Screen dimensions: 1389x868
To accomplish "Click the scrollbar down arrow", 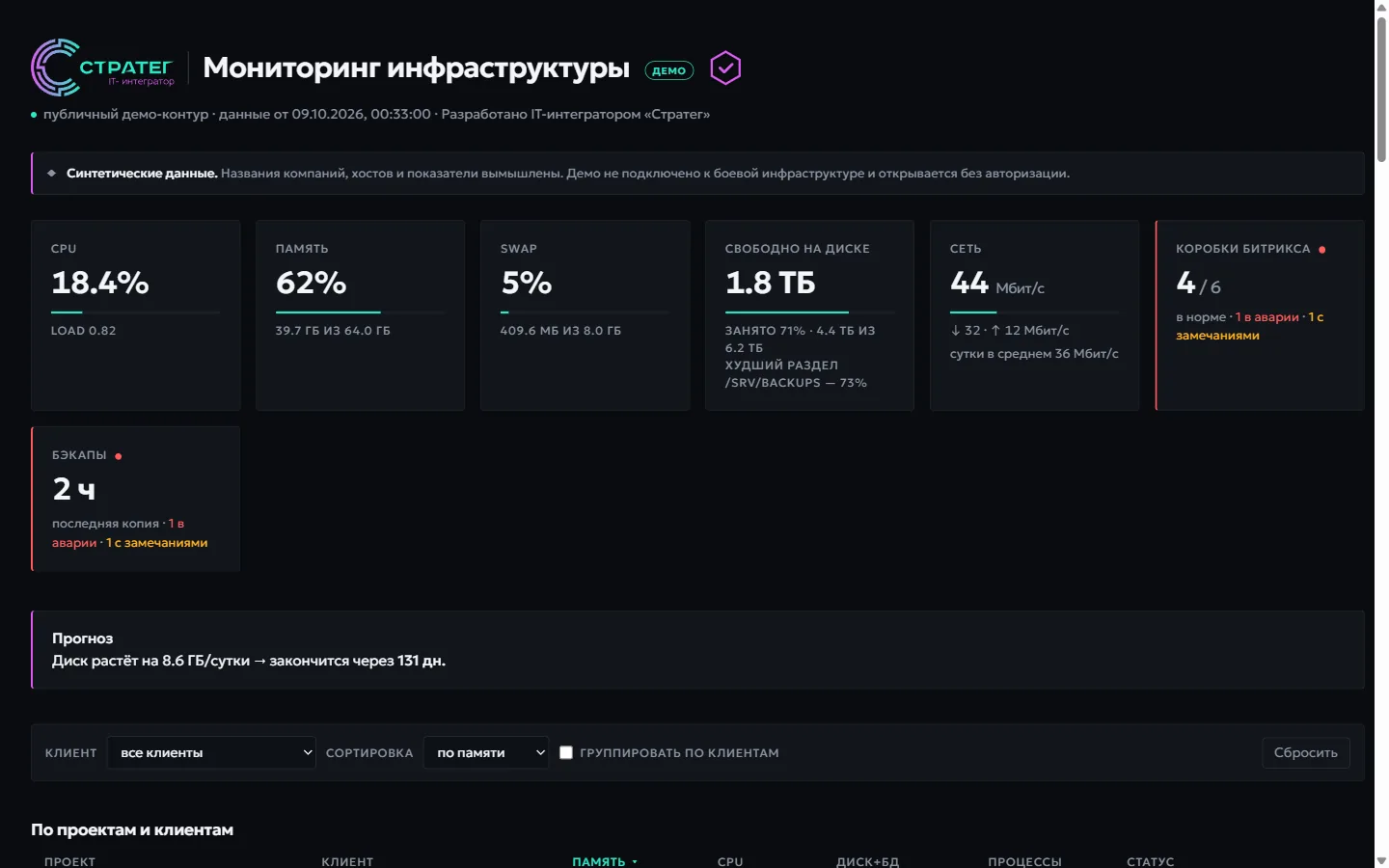I will (x=1381, y=860).
